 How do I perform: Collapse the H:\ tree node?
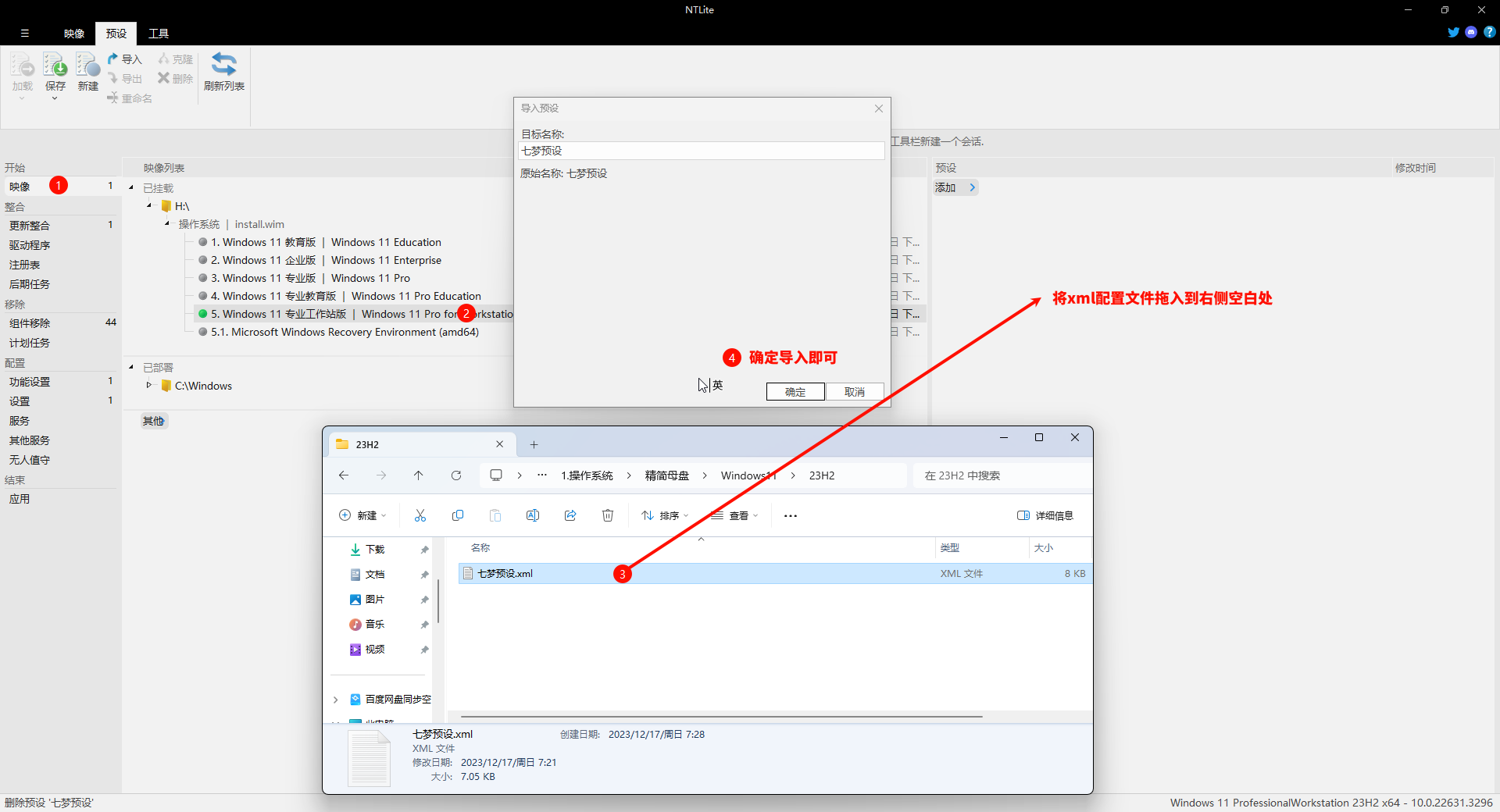[149, 206]
